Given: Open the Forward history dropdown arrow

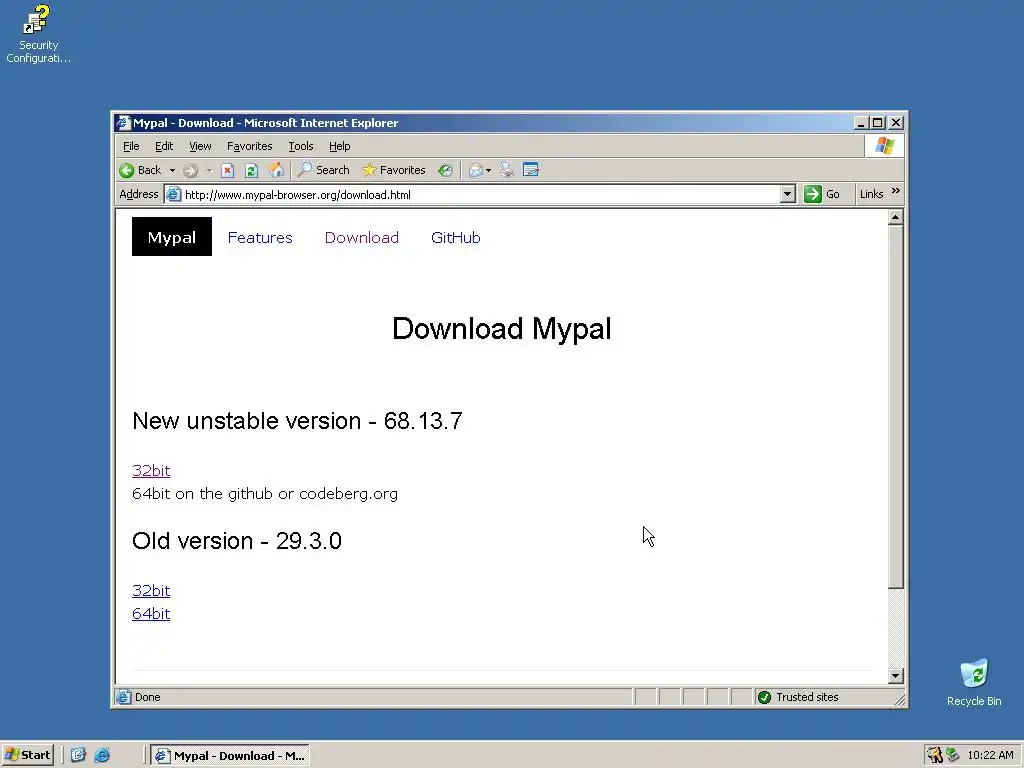Looking at the screenshot, I should (x=209, y=170).
